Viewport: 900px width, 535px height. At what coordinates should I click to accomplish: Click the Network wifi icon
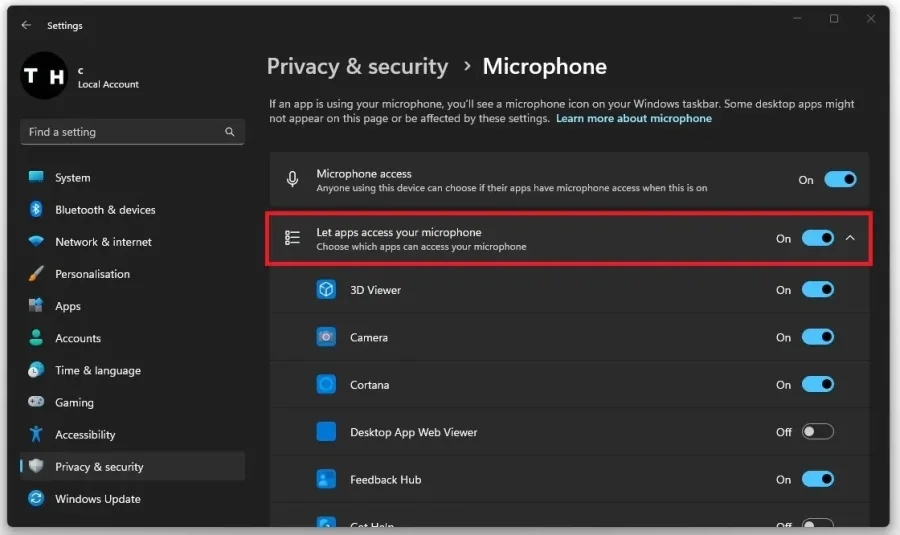tap(36, 241)
